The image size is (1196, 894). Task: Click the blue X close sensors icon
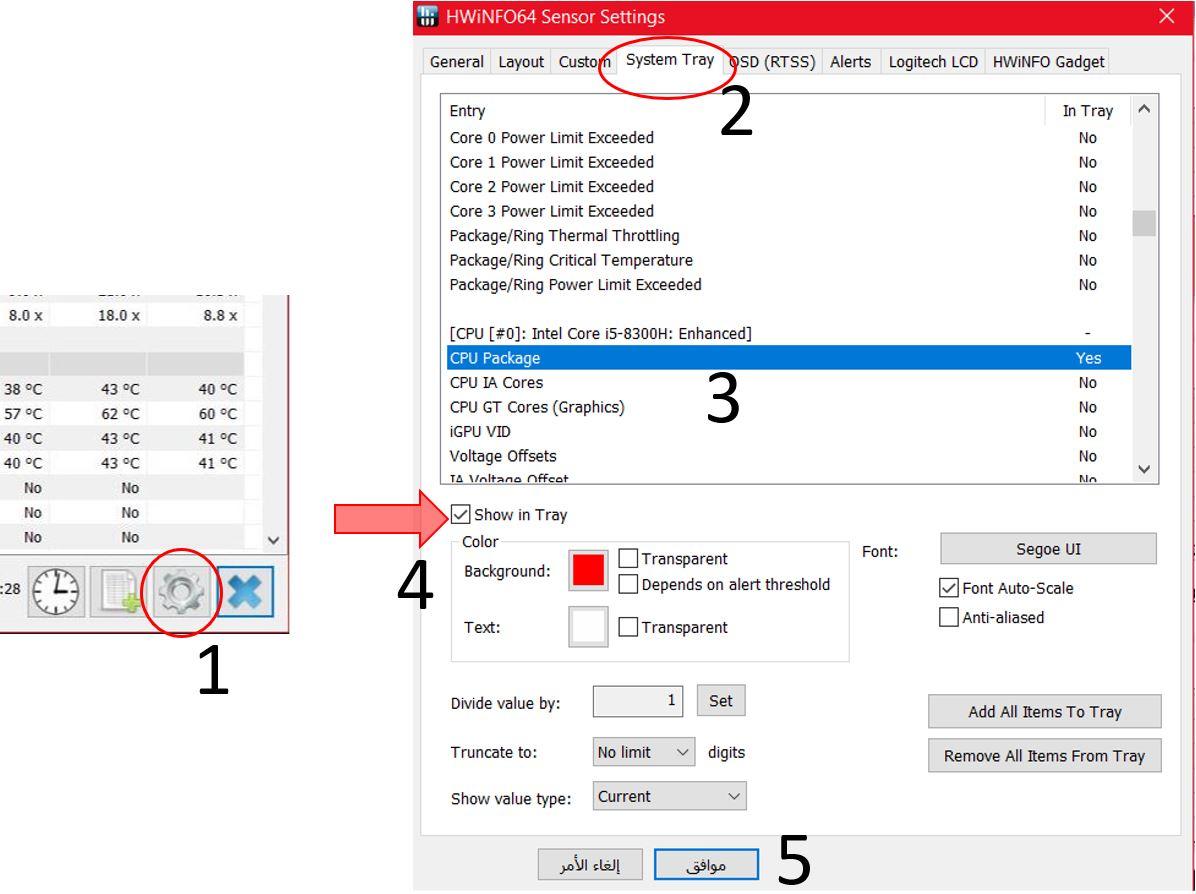(x=245, y=591)
